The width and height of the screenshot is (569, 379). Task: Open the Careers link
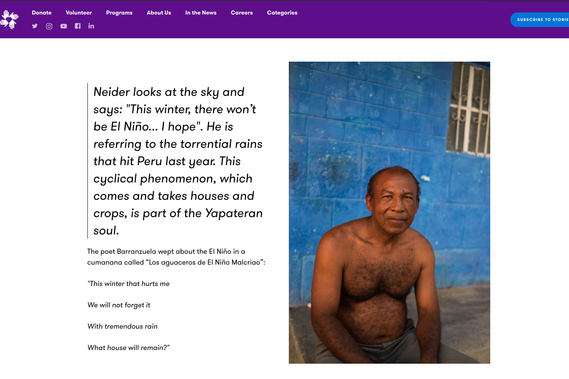point(242,13)
